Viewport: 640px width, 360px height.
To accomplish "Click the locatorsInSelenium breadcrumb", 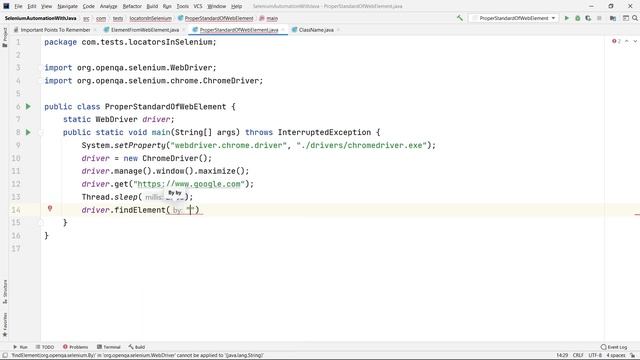I will [x=151, y=18].
